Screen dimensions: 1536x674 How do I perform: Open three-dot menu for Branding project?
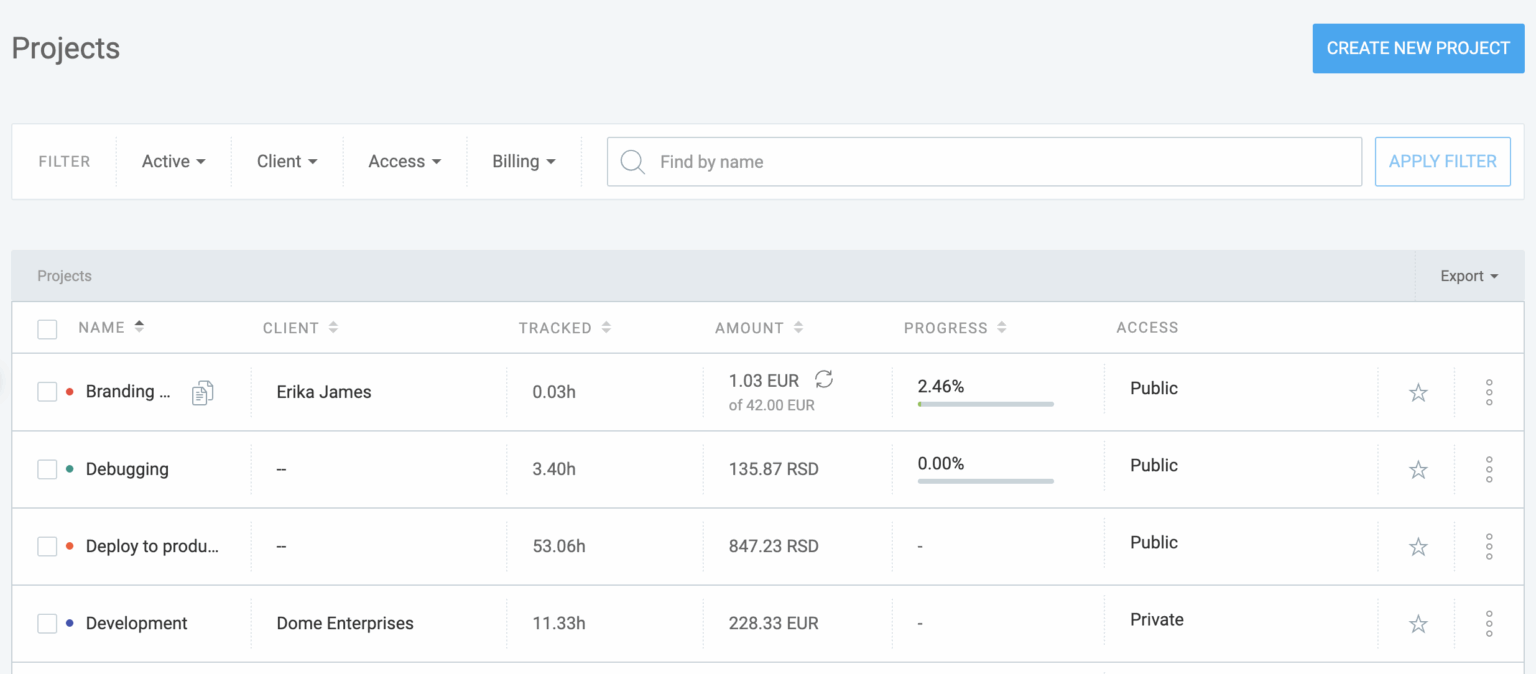pos(1488,392)
